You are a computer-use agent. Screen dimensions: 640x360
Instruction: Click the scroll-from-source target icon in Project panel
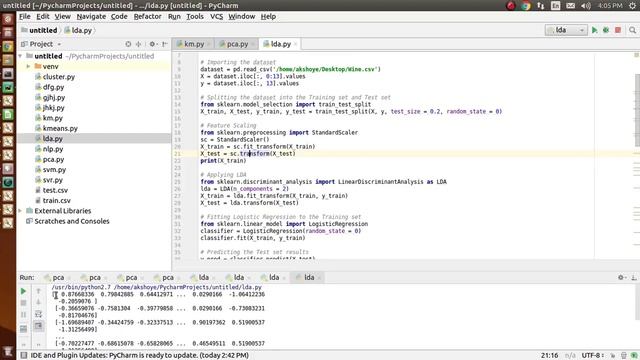pyautogui.click(x=128, y=44)
